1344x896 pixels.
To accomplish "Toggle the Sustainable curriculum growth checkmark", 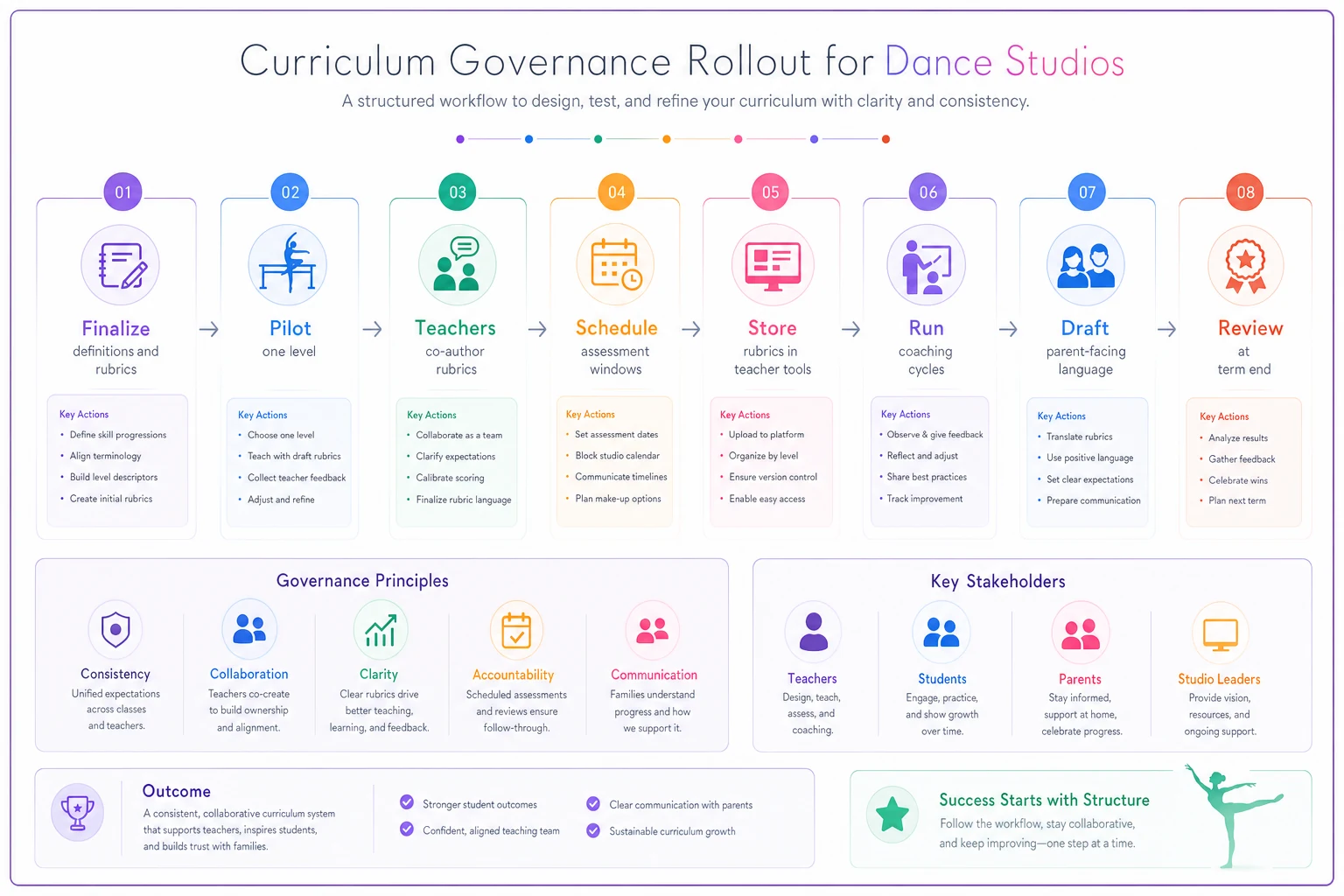I will [x=593, y=829].
